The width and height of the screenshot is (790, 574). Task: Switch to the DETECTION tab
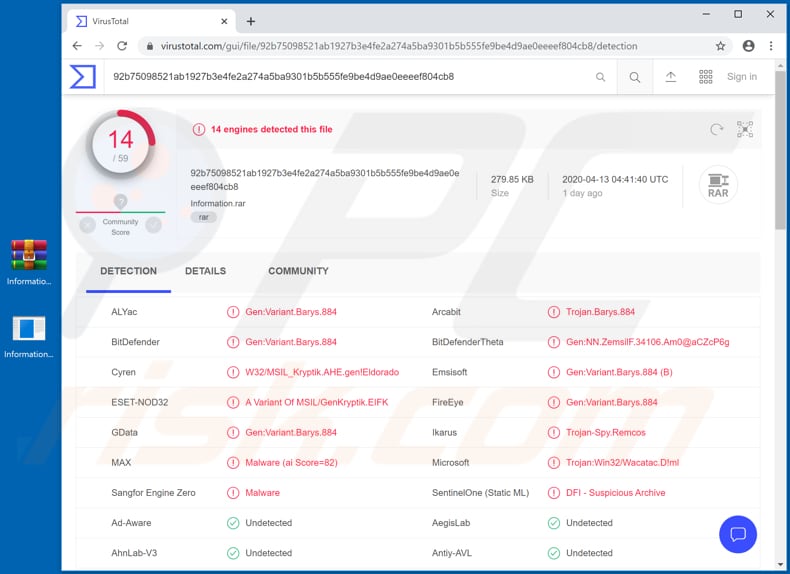[128, 271]
